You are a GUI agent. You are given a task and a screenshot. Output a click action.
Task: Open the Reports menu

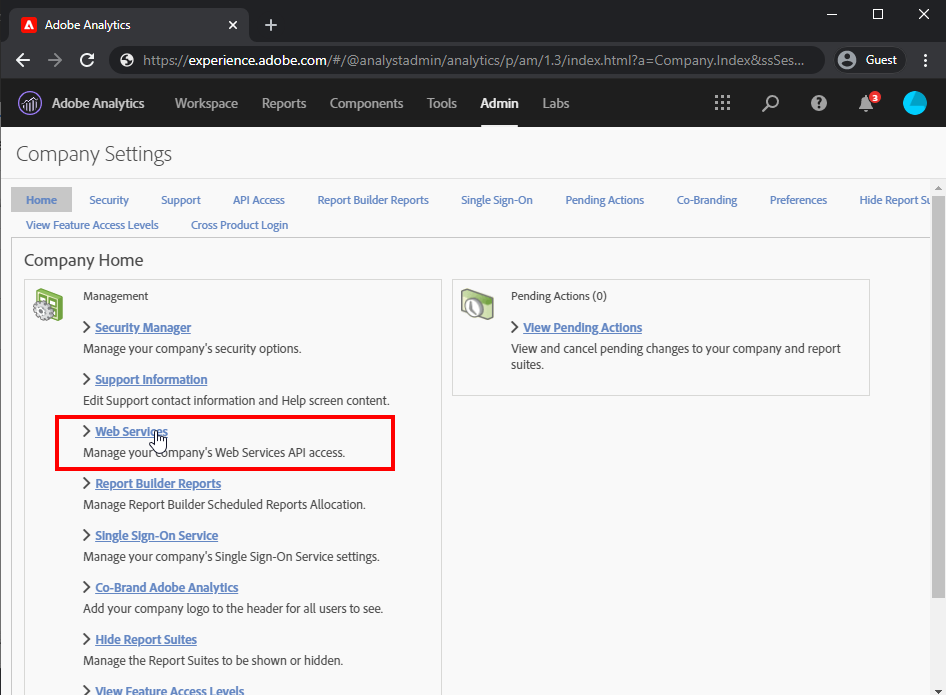284,103
